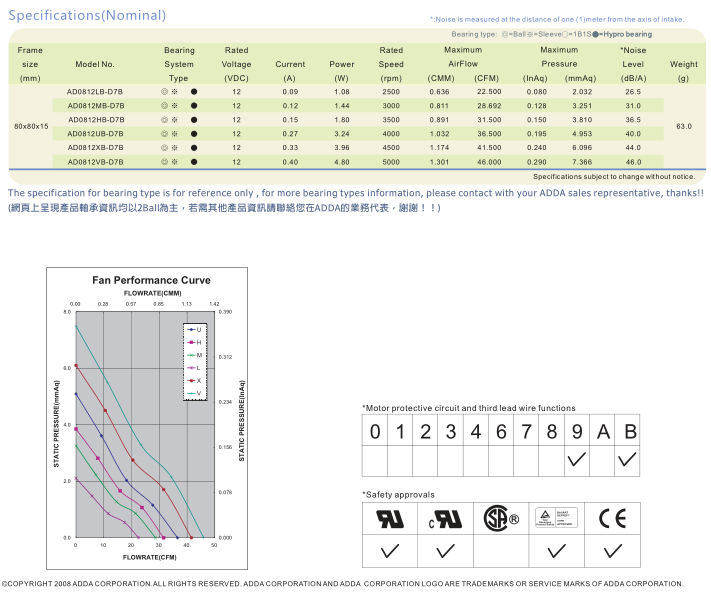This screenshot has width=711, height=593.
Task: Click the M series entry in chart legend
Action: pos(195,355)
